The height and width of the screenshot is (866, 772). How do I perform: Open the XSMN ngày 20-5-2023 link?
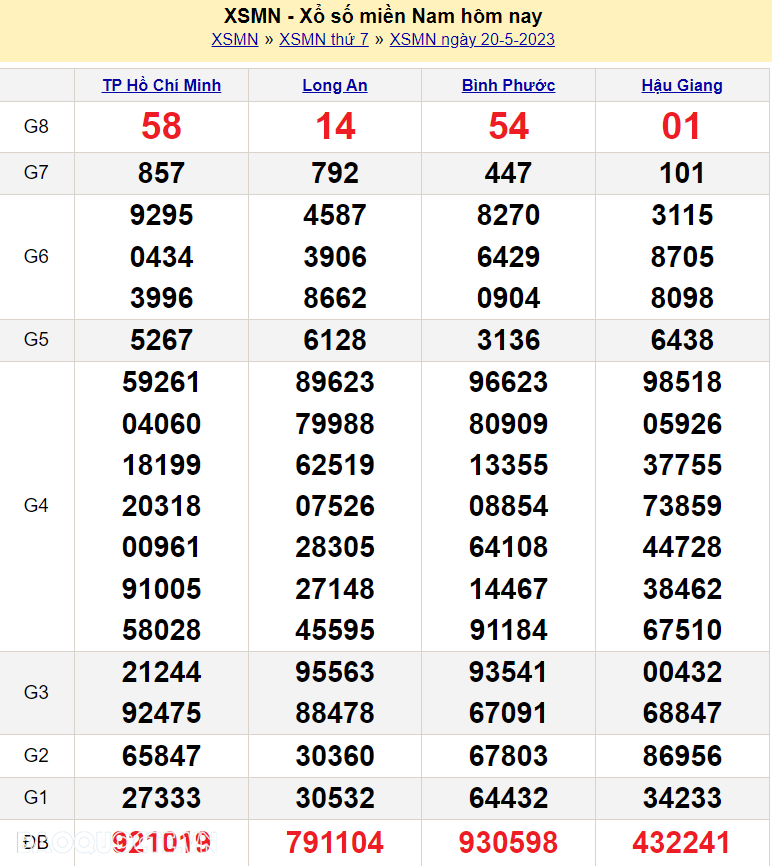[472, 40]
